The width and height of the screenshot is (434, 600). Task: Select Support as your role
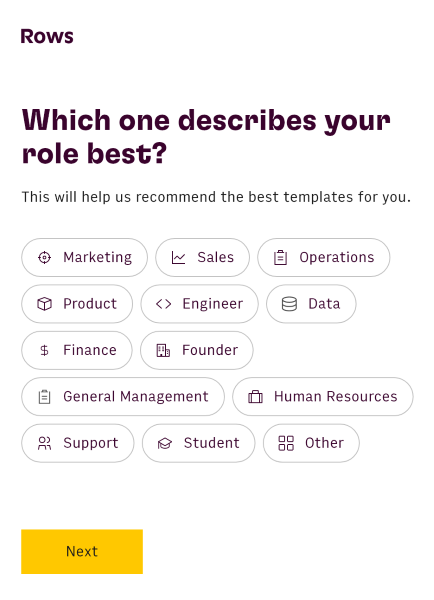click(78, 443)
